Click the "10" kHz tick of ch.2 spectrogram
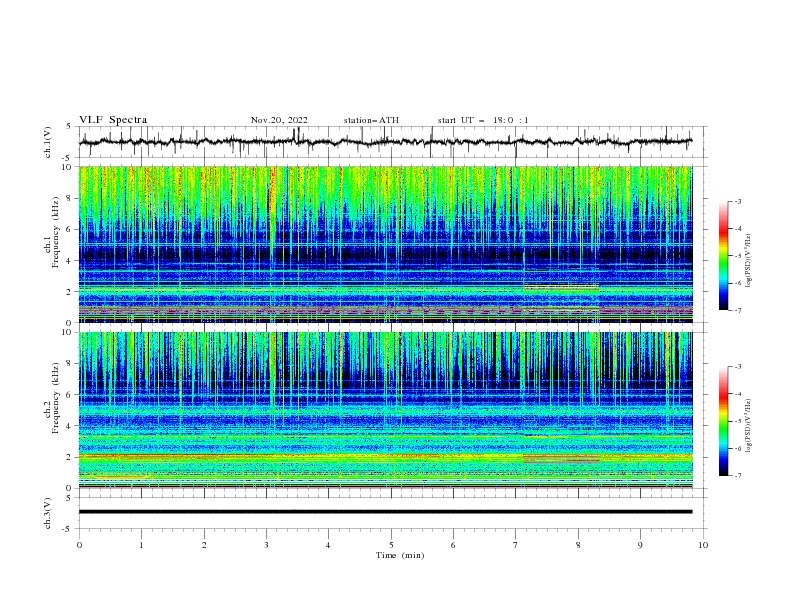Image resolution: width=792 pixels, height=612 pixels. 69,332
